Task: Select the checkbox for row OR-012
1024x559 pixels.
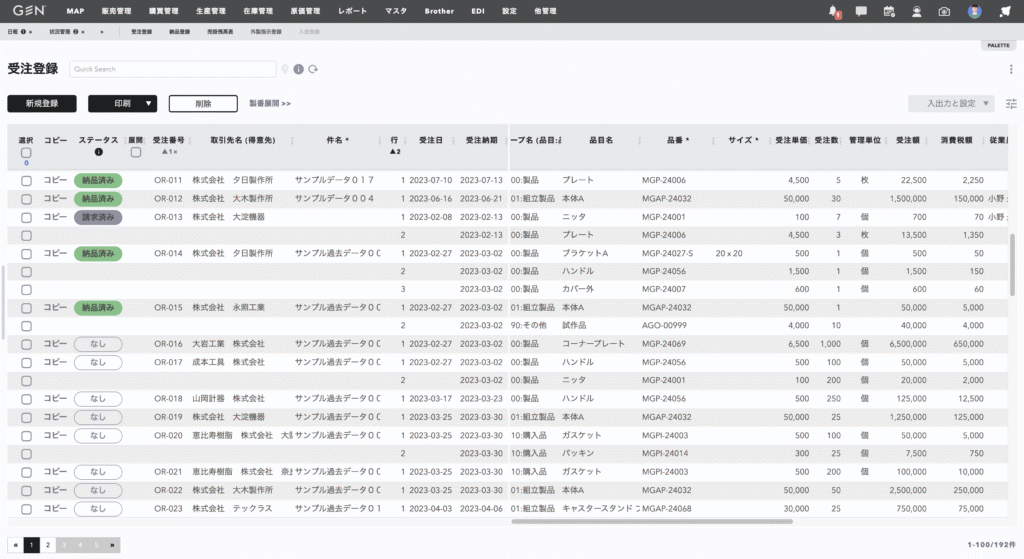Action: click(26, 199)
